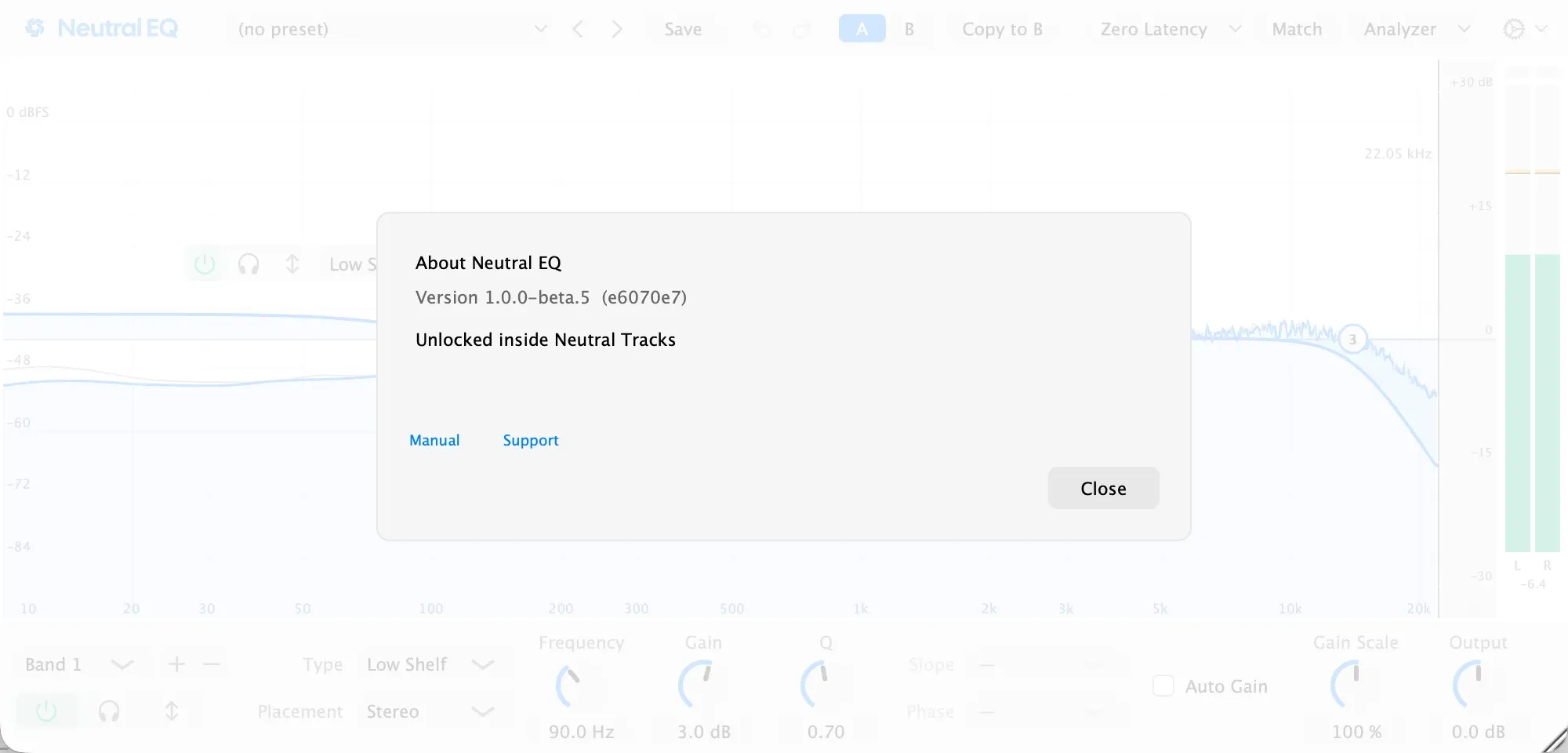Remove band with the minus icon
The height and width of the screenshot is (753, 1568).
click(x=211, y=664)
